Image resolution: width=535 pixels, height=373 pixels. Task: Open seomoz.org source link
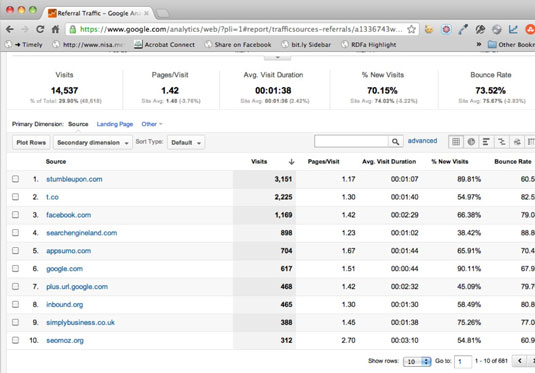65,341
